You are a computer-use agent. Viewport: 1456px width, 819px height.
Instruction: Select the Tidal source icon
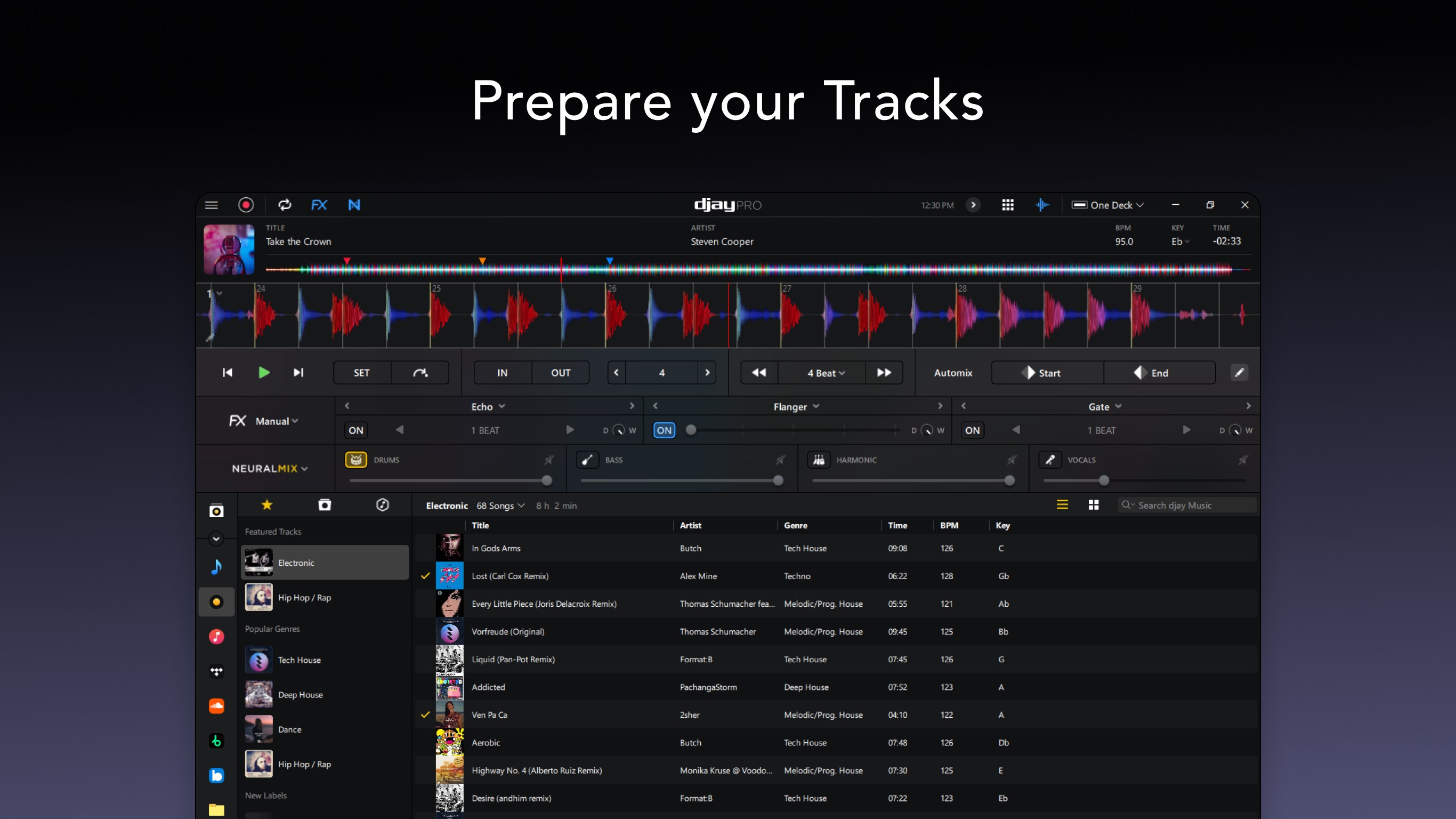click(216, 672)
